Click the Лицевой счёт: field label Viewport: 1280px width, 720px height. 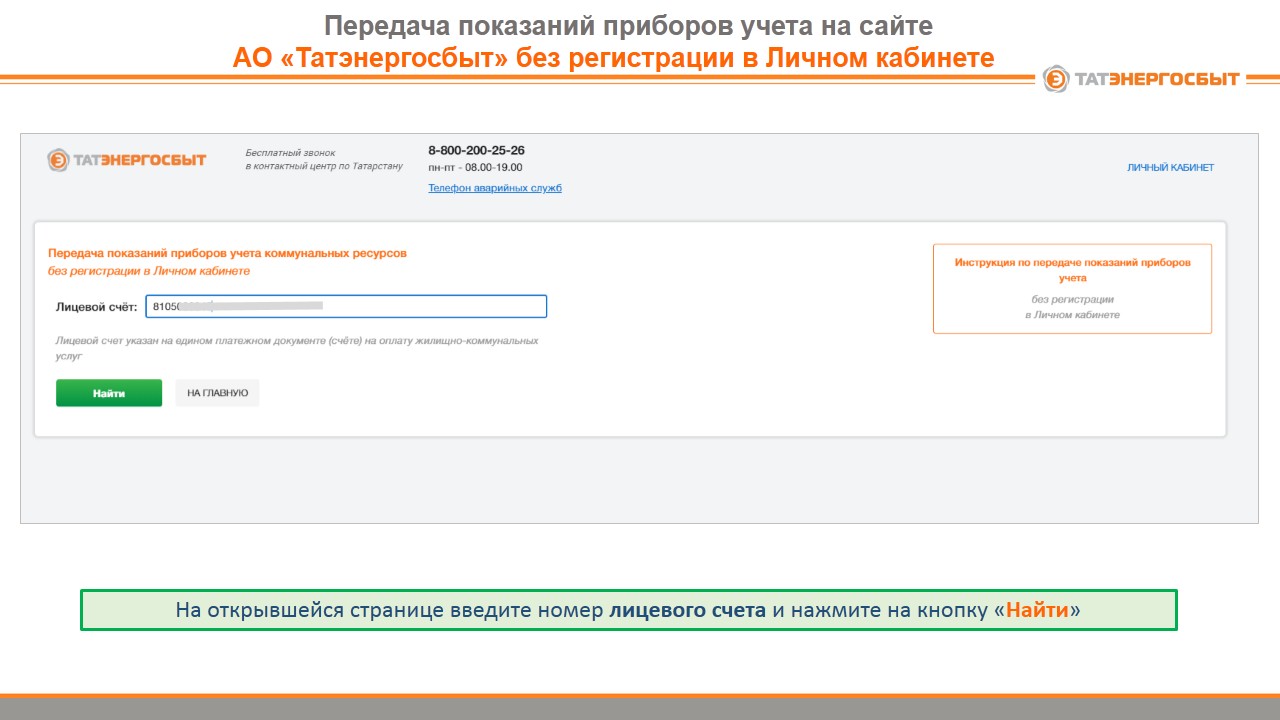click(x=96, y=307)
